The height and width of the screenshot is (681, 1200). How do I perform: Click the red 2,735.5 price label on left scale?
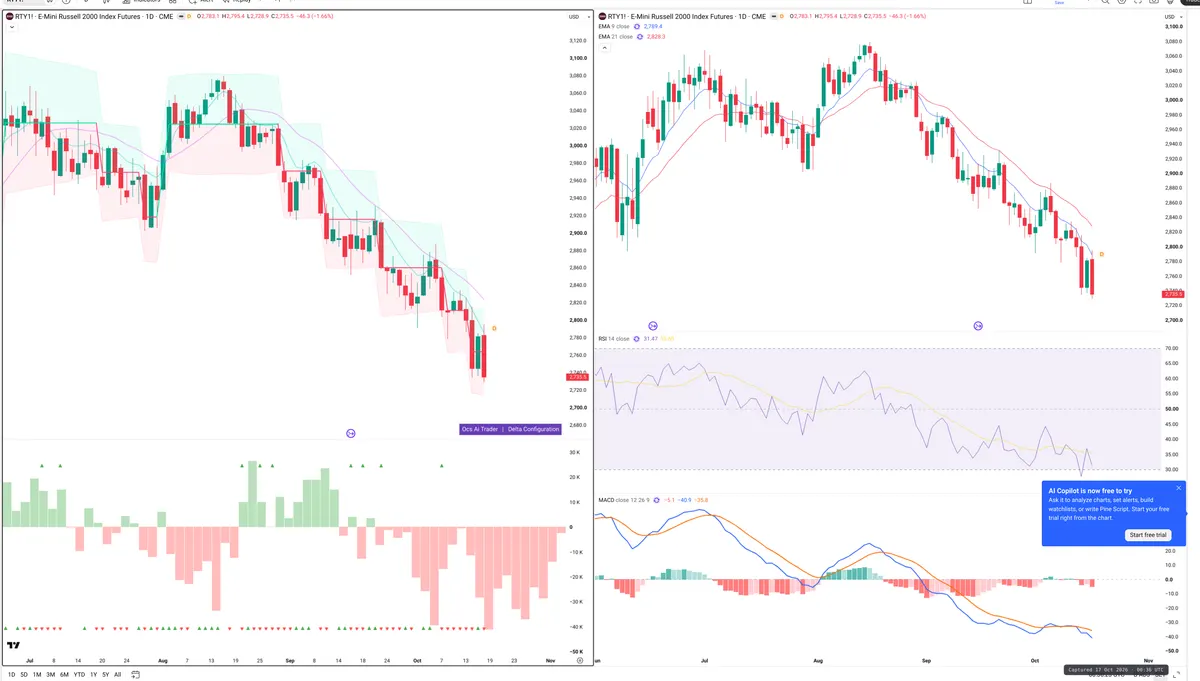click(x=576, y=377)
